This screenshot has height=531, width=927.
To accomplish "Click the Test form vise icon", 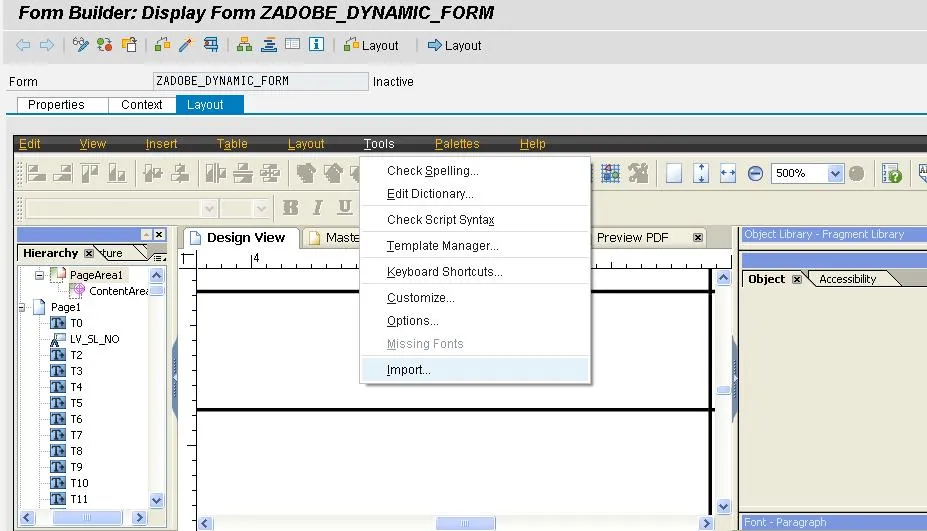I will [x=210, y=44].
